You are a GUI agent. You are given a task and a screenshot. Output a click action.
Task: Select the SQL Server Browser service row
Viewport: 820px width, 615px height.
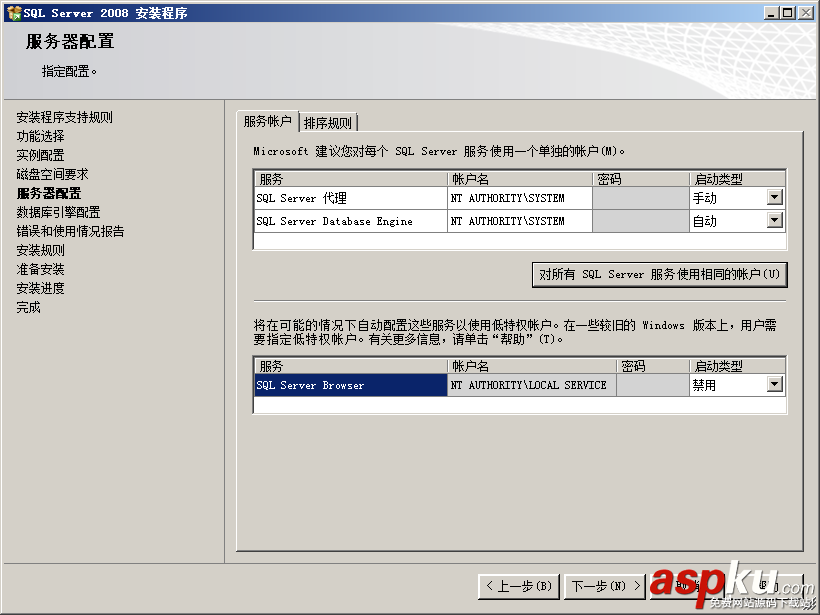[x=350, y=385]
